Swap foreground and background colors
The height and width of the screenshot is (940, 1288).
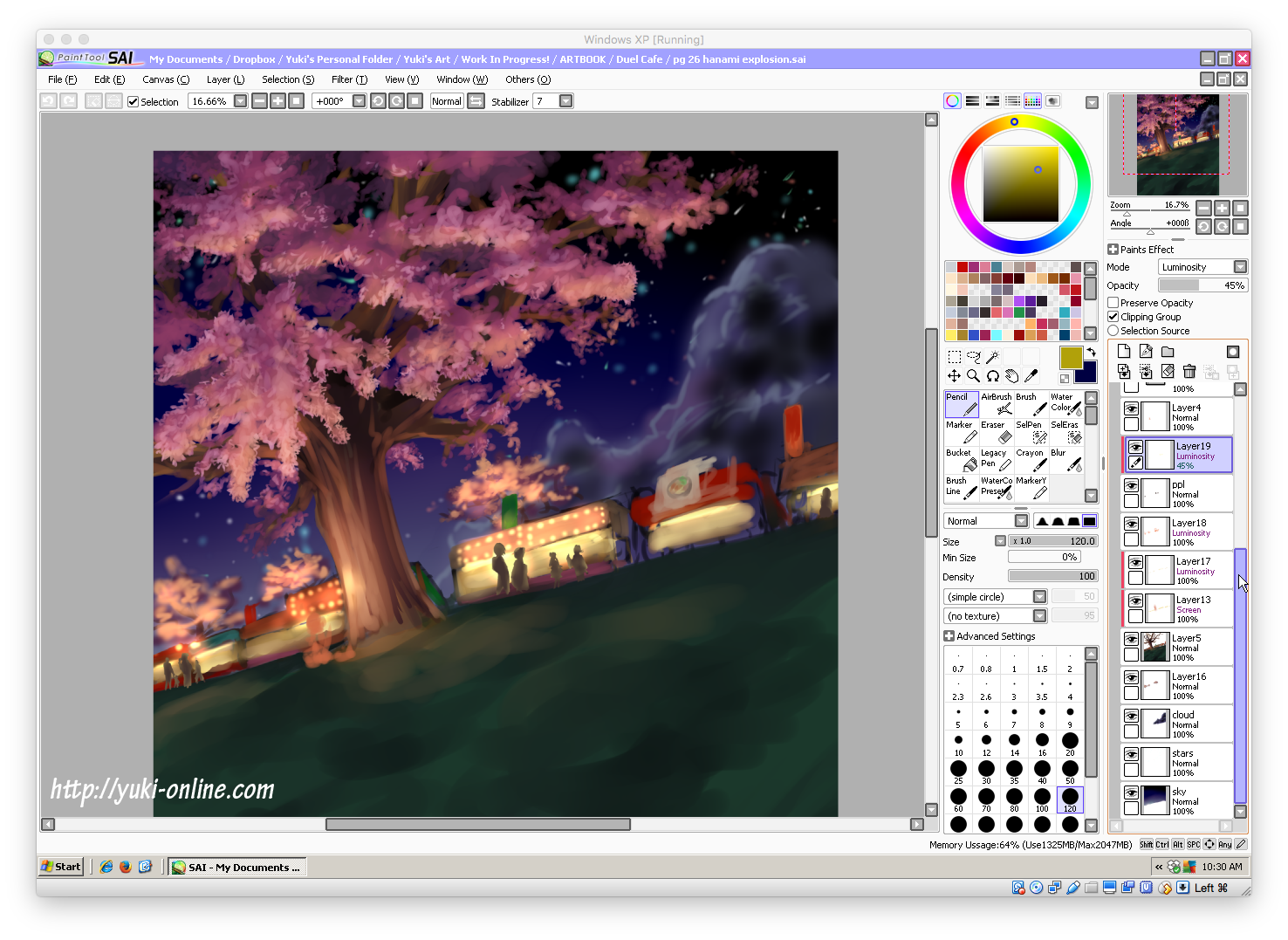tap(1091, 353)
